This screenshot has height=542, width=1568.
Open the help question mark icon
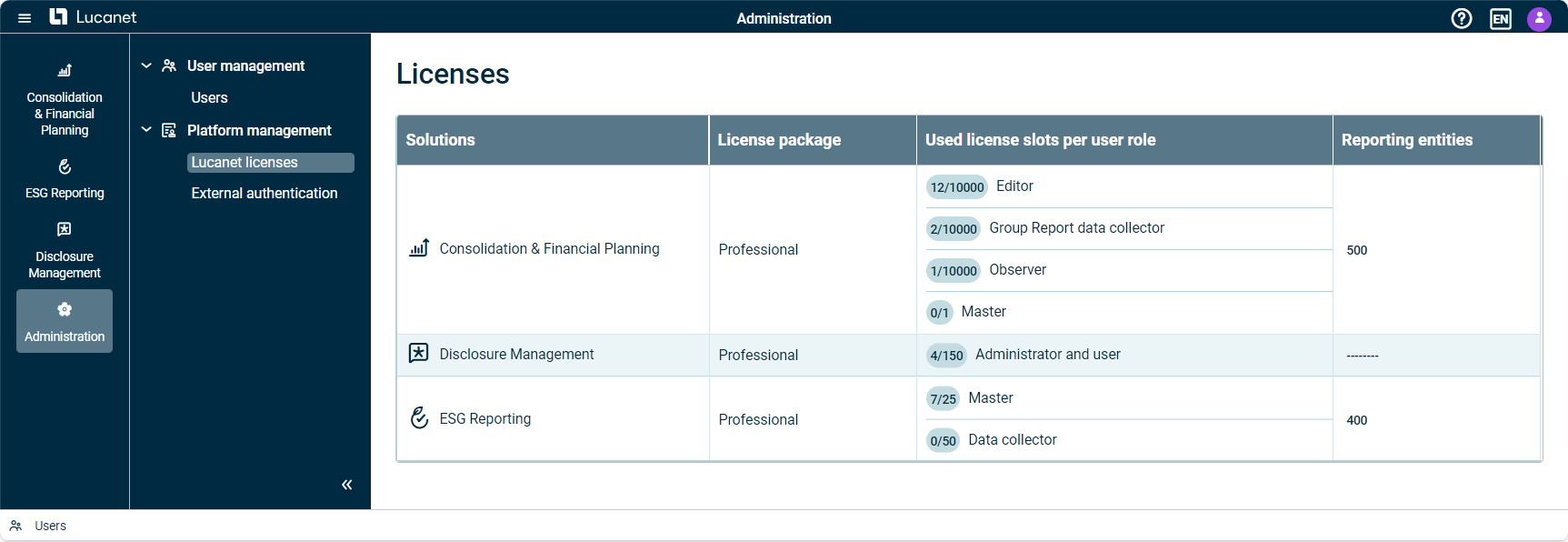pyautogui.click(x=1462, y=18)
